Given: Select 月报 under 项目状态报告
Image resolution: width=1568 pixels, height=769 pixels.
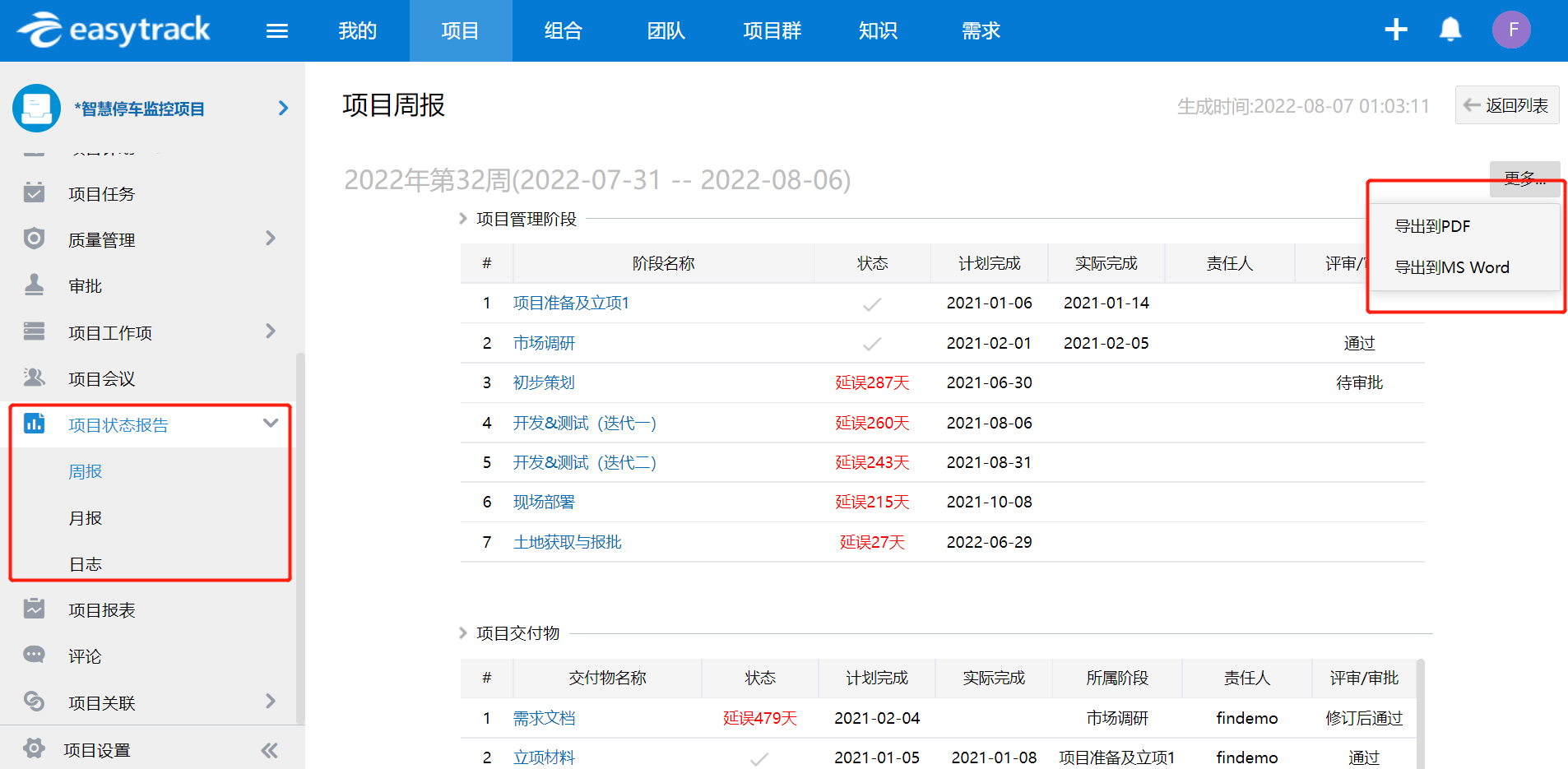Looking at the screenshot, I should tap(86, 518).
